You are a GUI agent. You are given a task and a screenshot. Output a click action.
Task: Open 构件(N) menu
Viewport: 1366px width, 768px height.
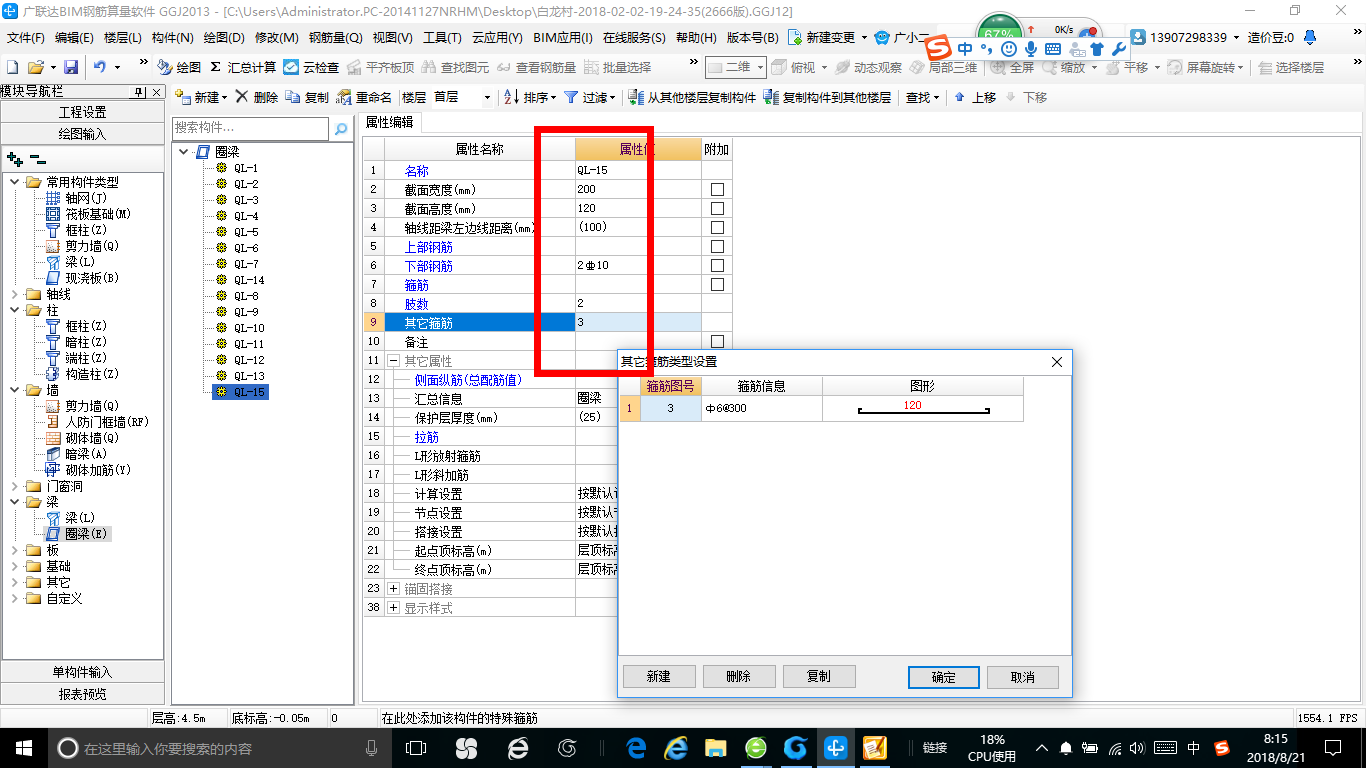point(172,37)
